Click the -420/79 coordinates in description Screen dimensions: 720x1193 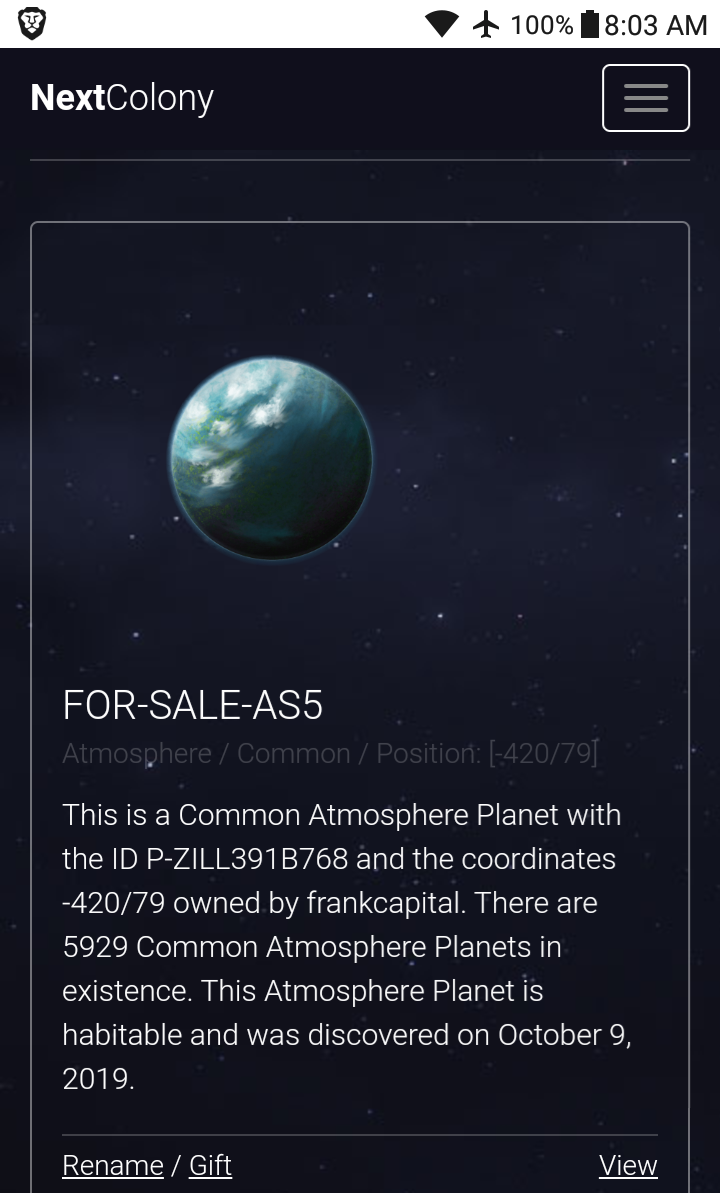[114, 903]
